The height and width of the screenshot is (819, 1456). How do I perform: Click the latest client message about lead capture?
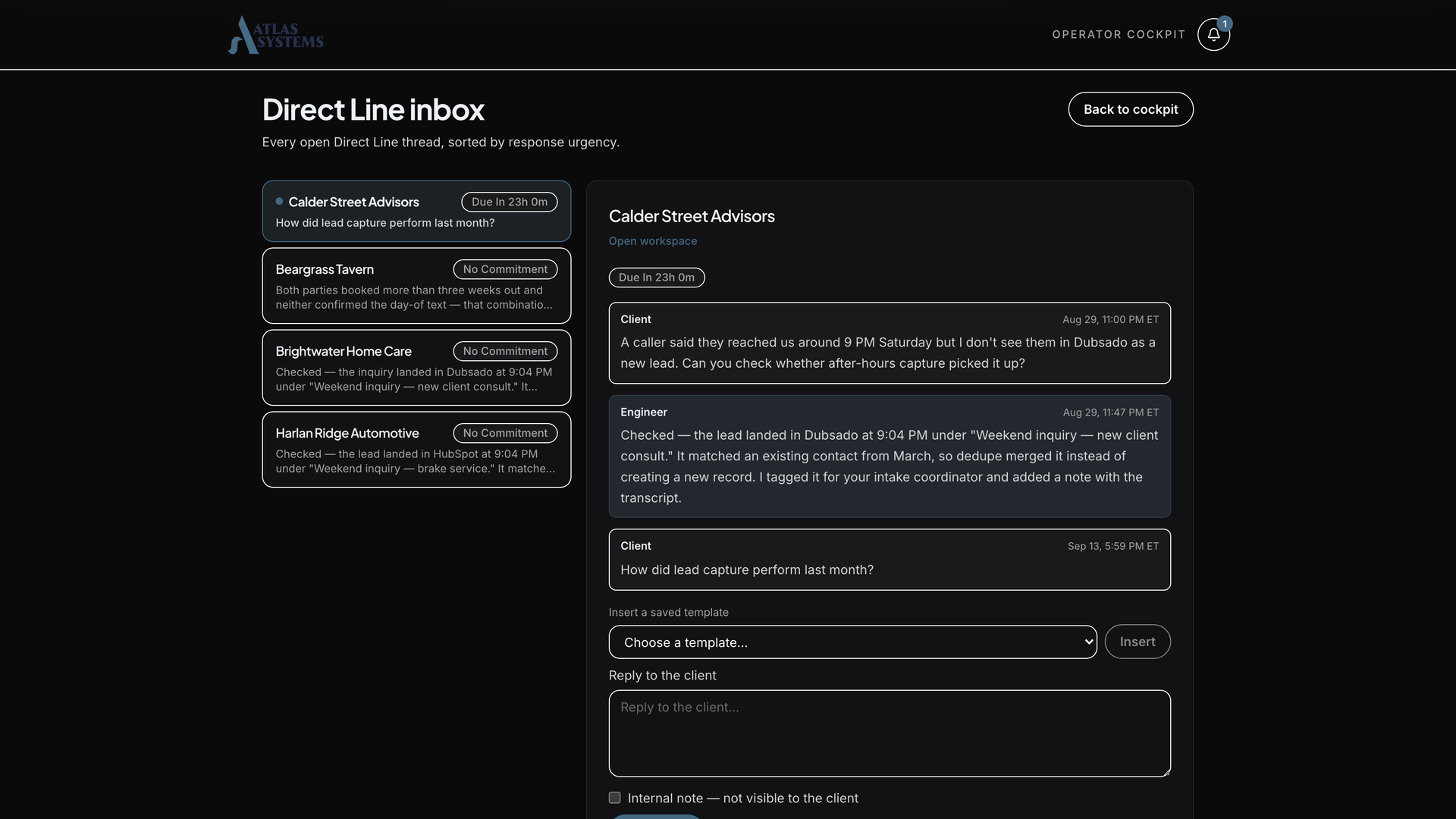point(890,560)
